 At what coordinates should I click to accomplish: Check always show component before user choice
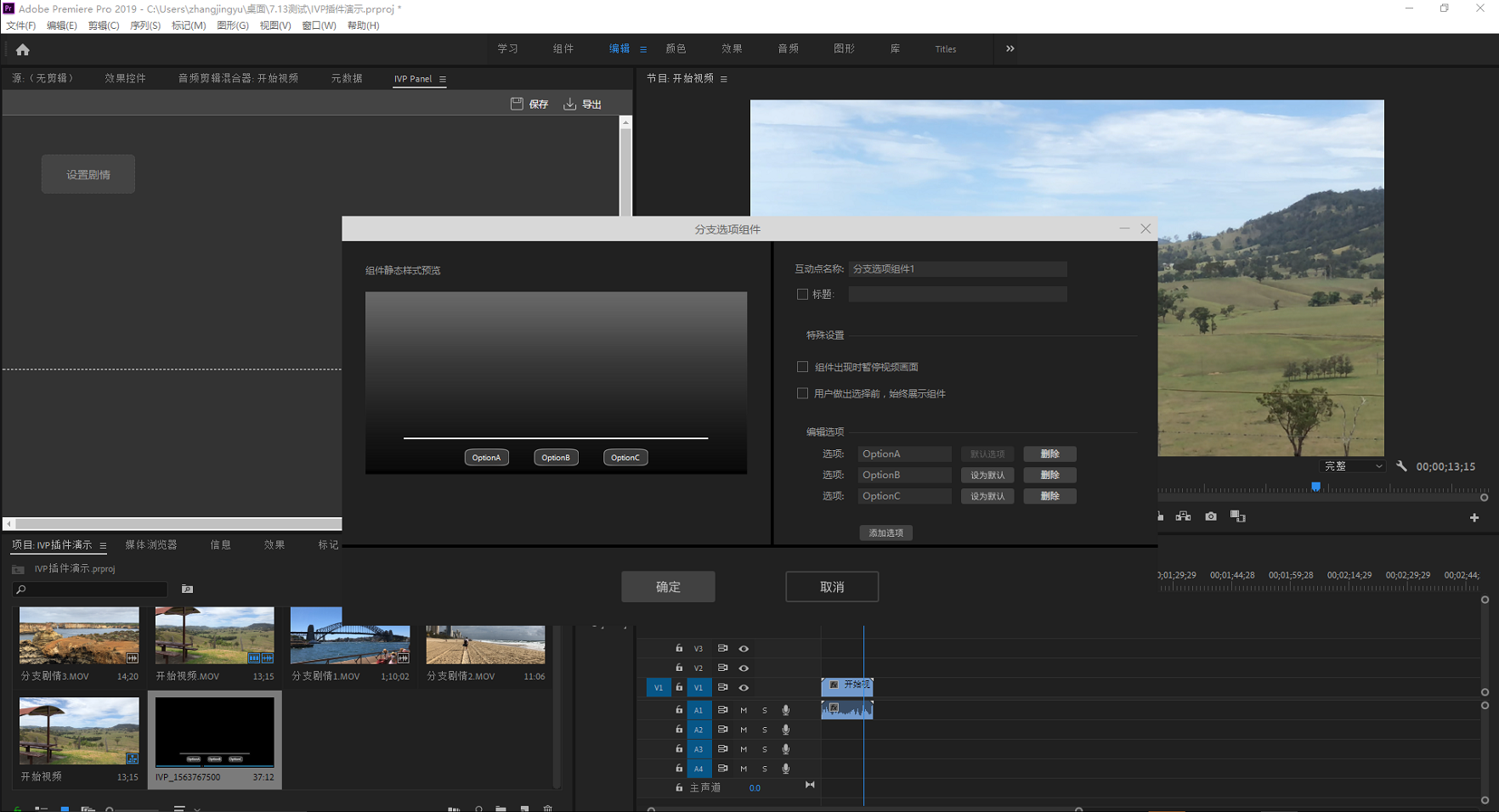(x=802, y=393)
